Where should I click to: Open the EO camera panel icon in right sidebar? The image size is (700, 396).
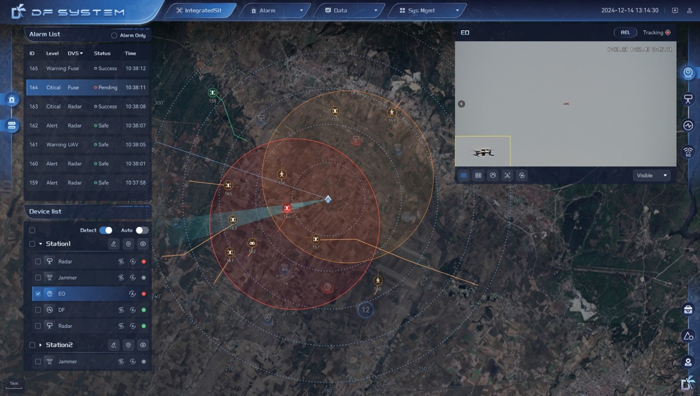coord(688,72)
